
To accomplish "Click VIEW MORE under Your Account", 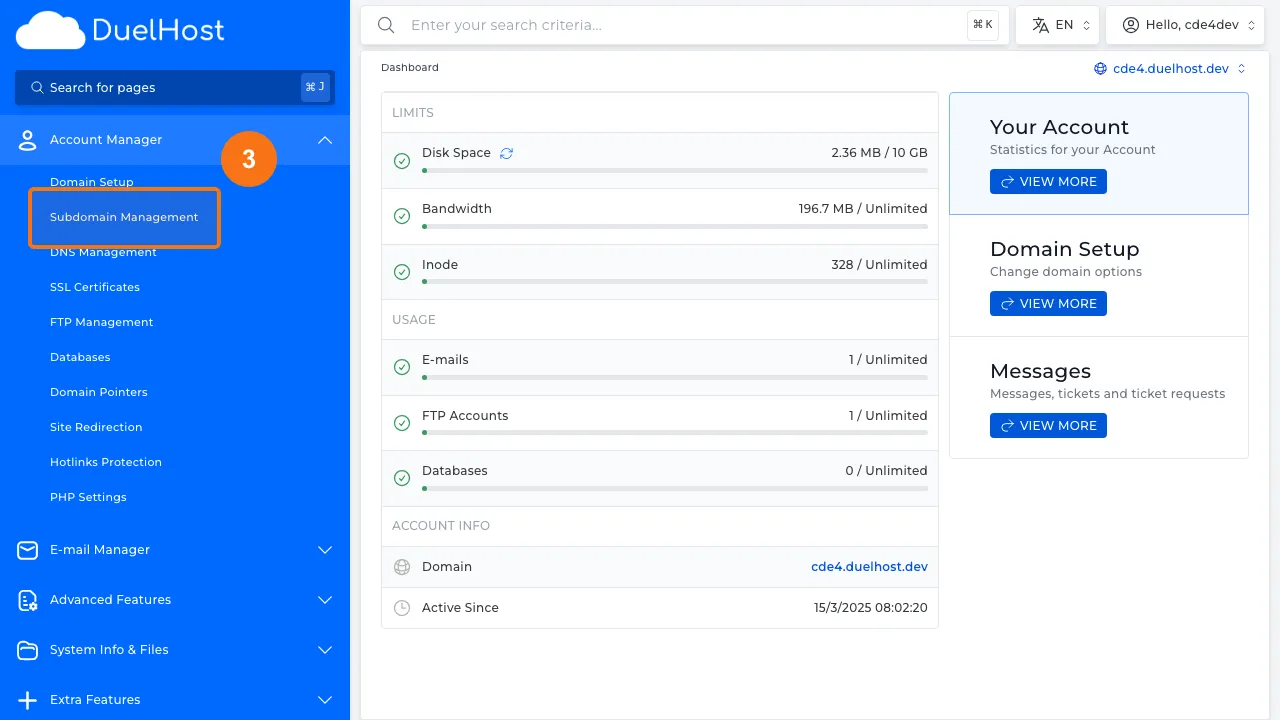I will pos(1048,181).
